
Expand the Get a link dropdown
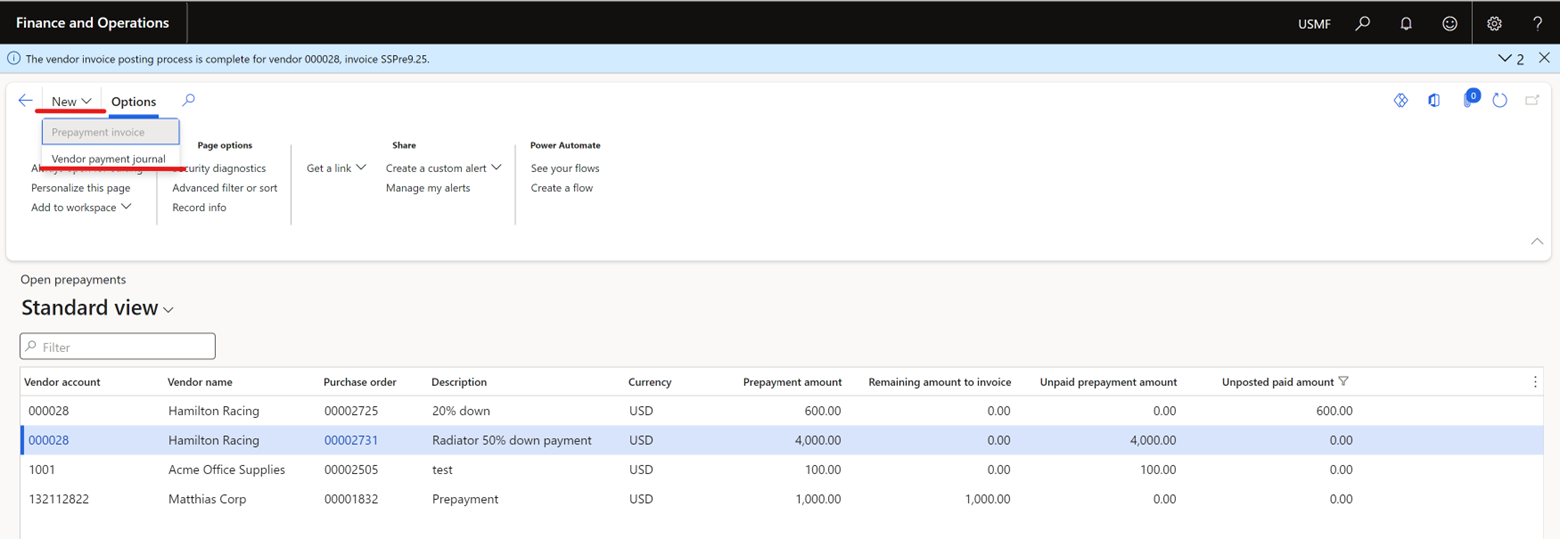pos(336,168)
